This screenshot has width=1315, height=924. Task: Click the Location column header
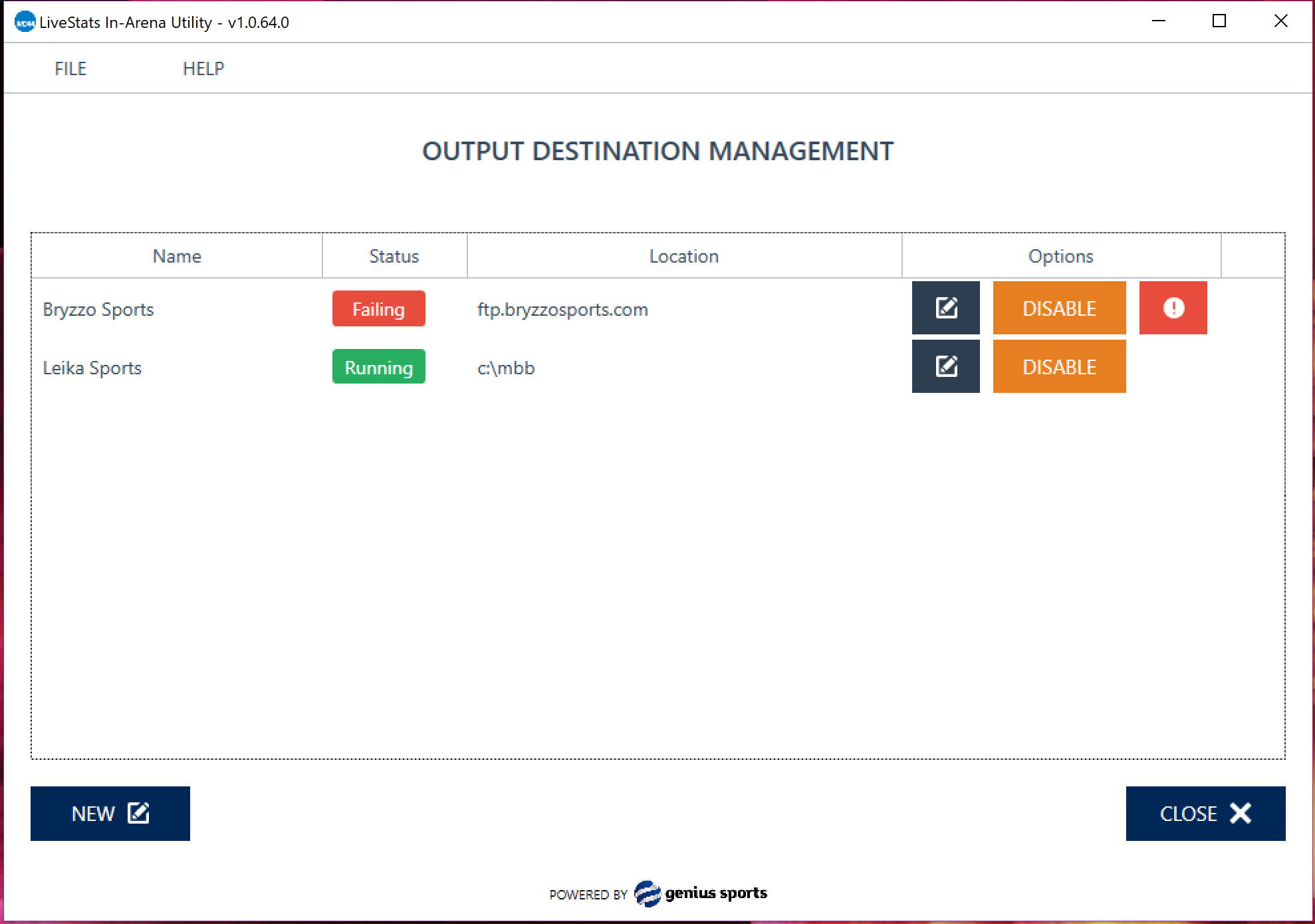pos(684,256)
